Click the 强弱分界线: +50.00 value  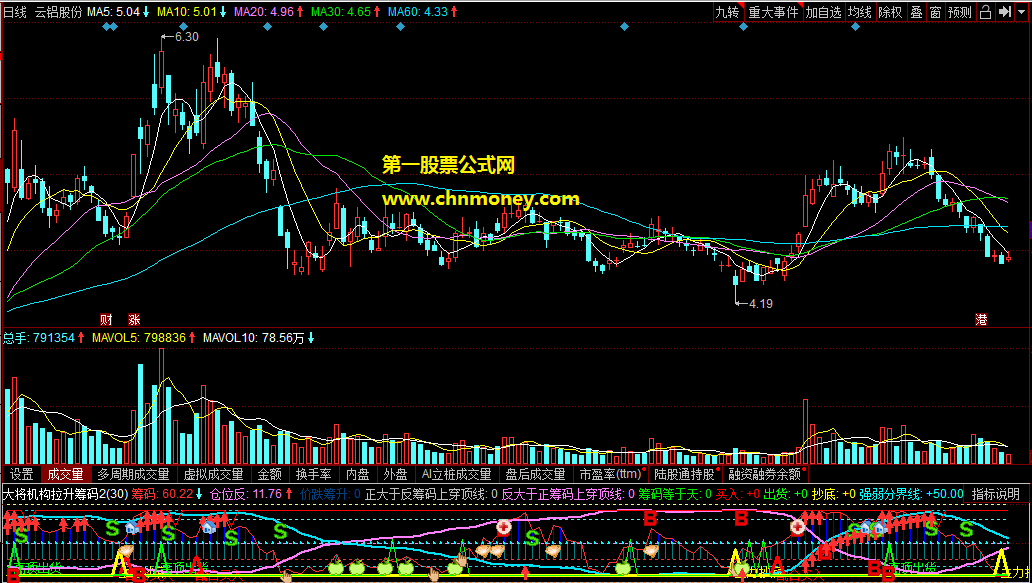click(911, 494)
